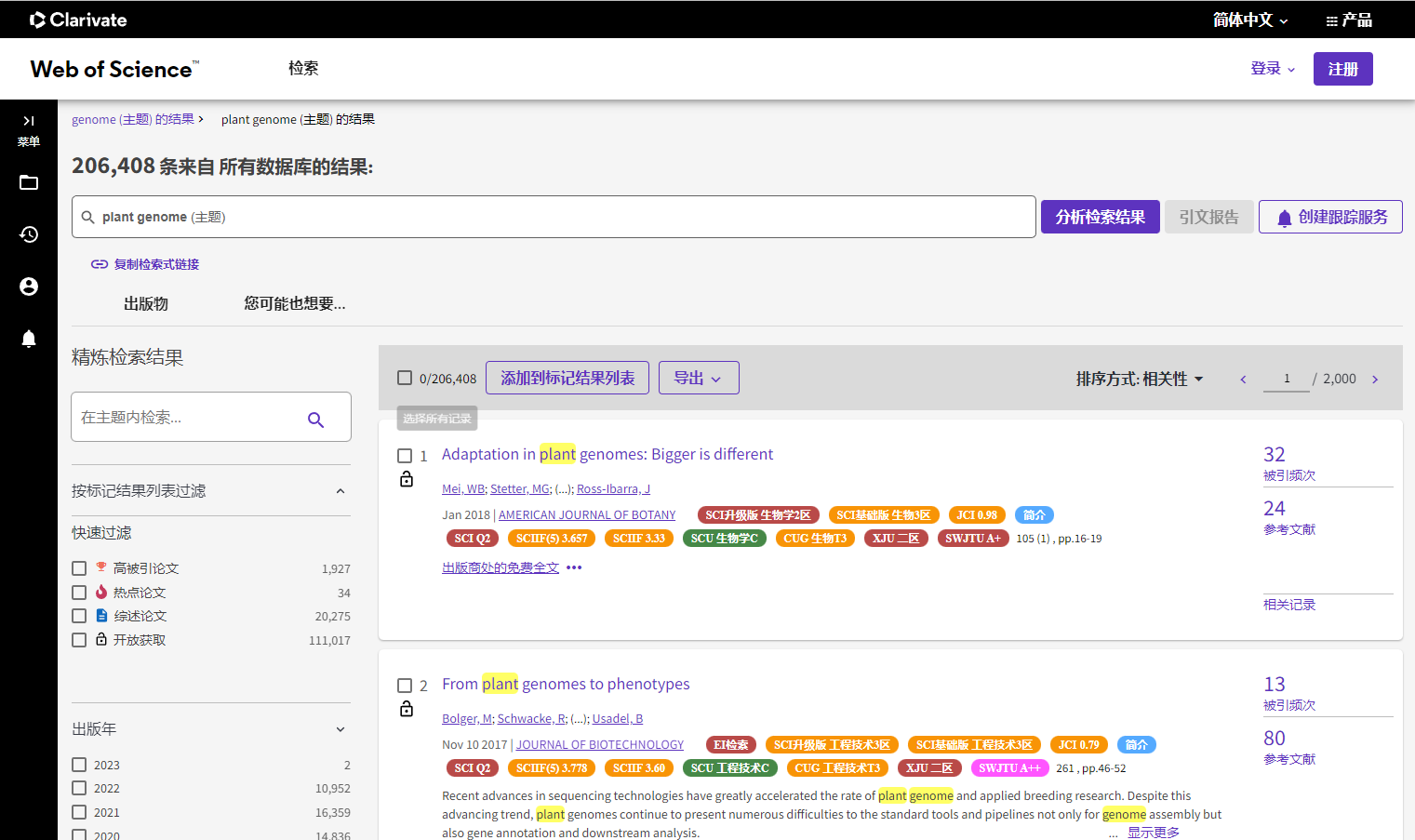The image size is (1415, 840).
Task: Open the 产品 products menu
Action: [x=1349, y=20]
